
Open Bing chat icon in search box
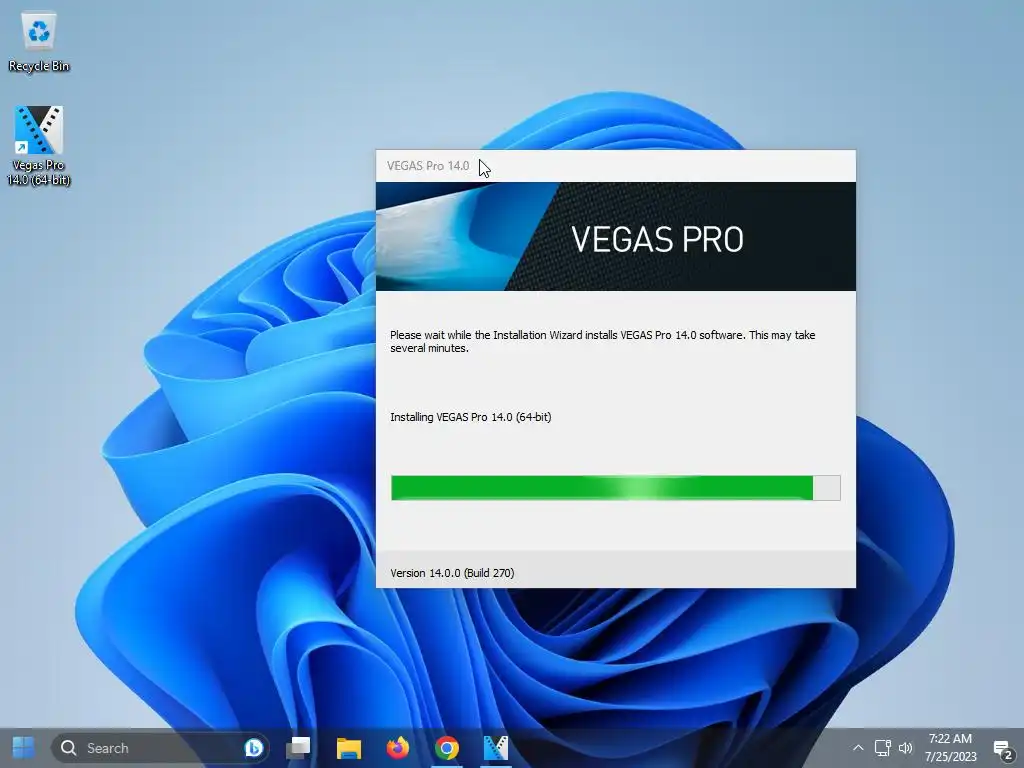coord(253,748)
